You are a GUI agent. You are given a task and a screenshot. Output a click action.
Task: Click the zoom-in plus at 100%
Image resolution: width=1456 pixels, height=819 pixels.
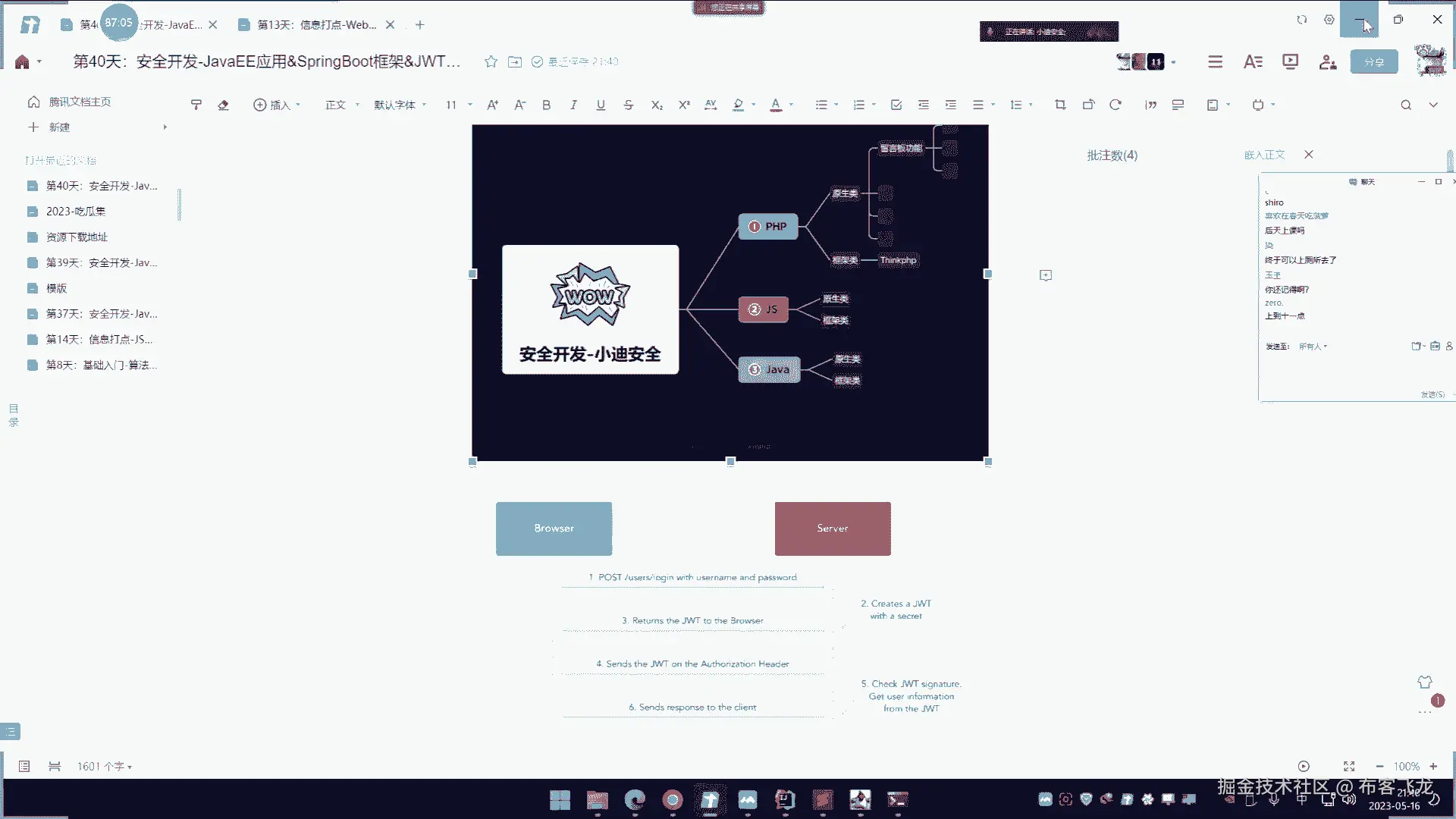(1433, 766)
